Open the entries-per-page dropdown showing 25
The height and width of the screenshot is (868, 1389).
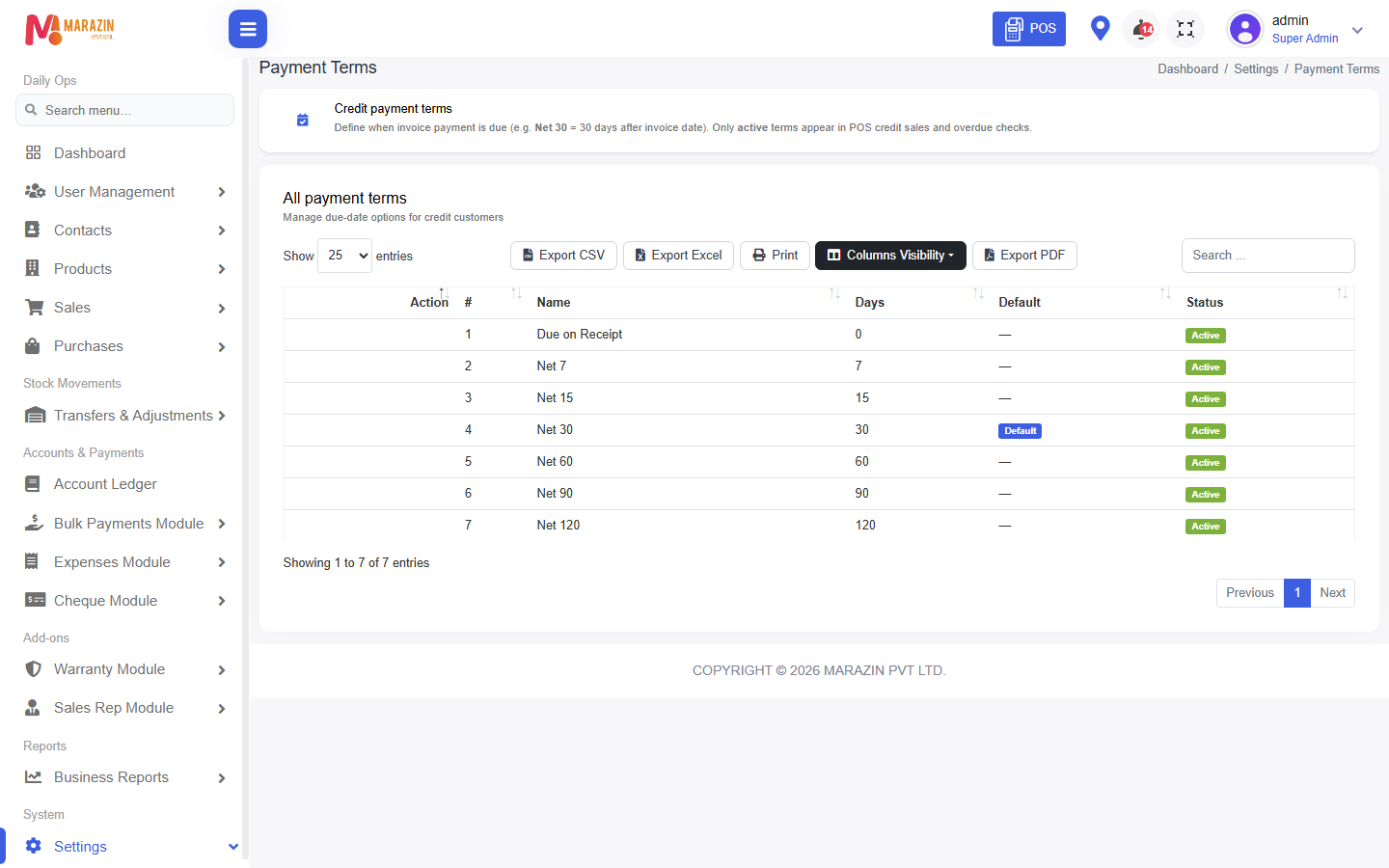click(x=344, y=256)
